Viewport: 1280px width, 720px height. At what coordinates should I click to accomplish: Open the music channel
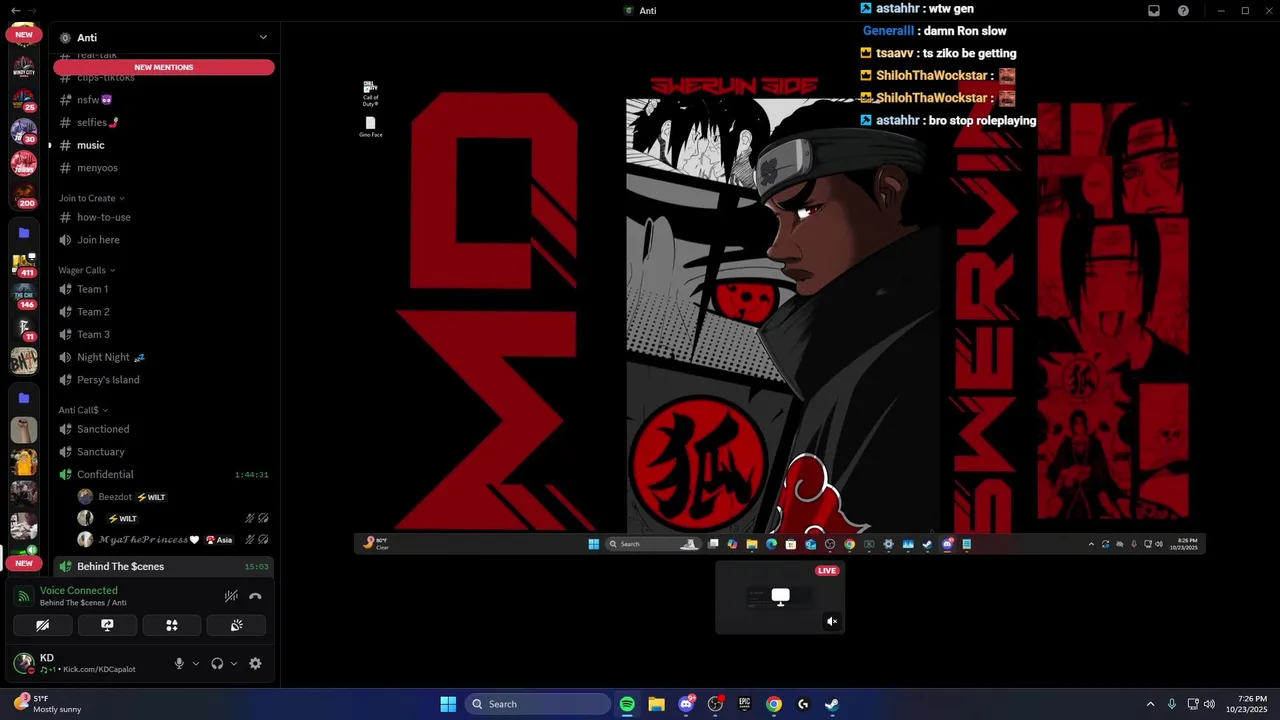coord(164,145)
